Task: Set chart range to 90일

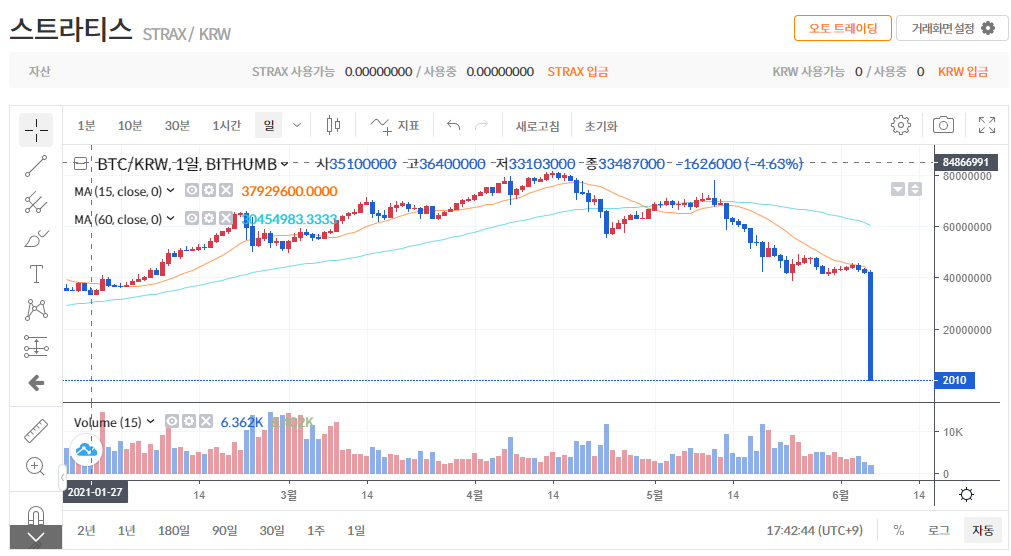Action: [224, 530]
